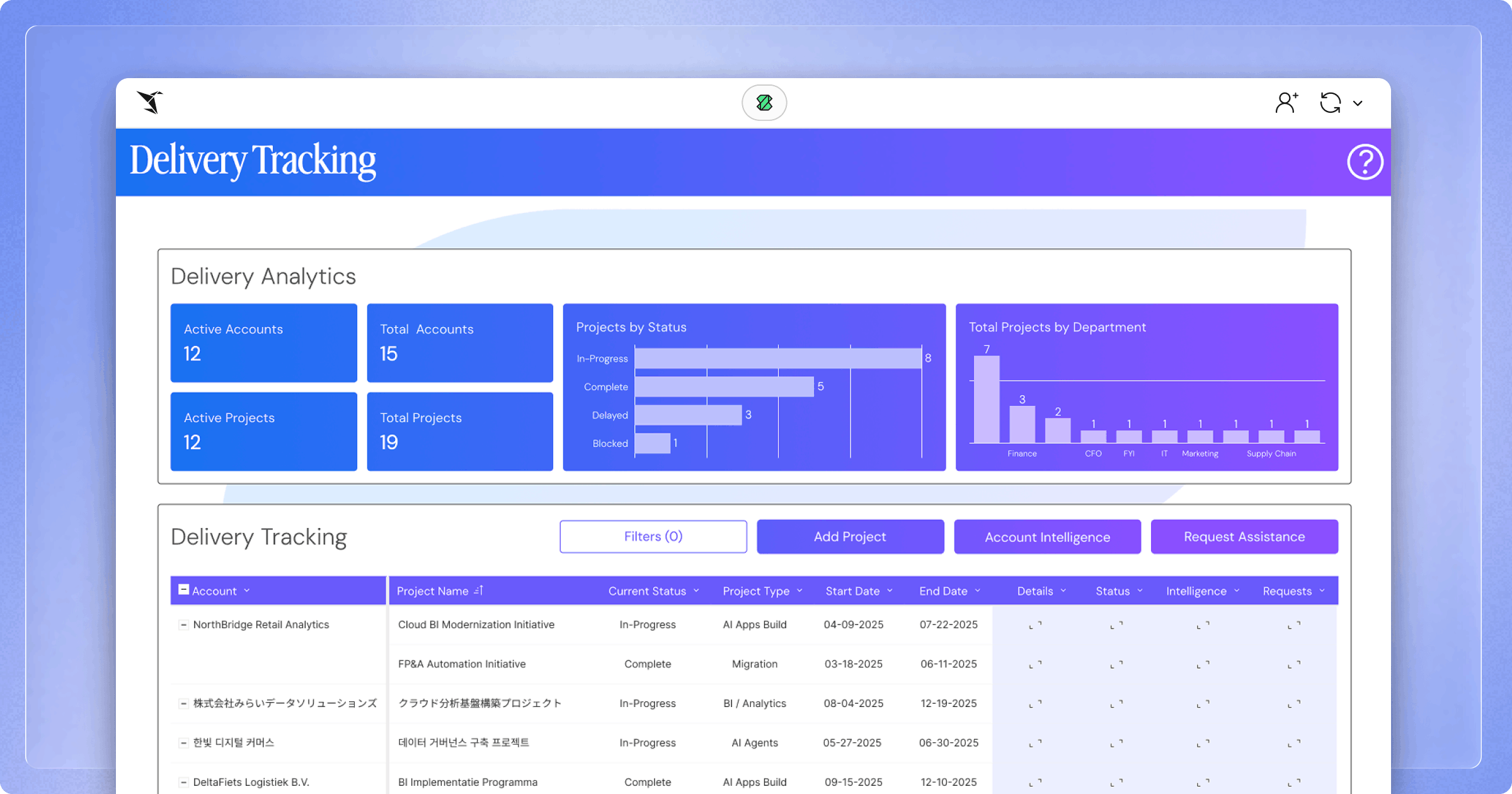This screenshot has height=794, width=1512.
Task: Collapse the DeltaFiets Logistiek B.V. group
Action: click(183, 782)
